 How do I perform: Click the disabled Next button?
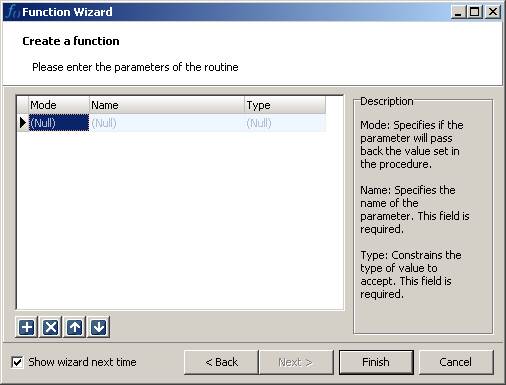296,362
